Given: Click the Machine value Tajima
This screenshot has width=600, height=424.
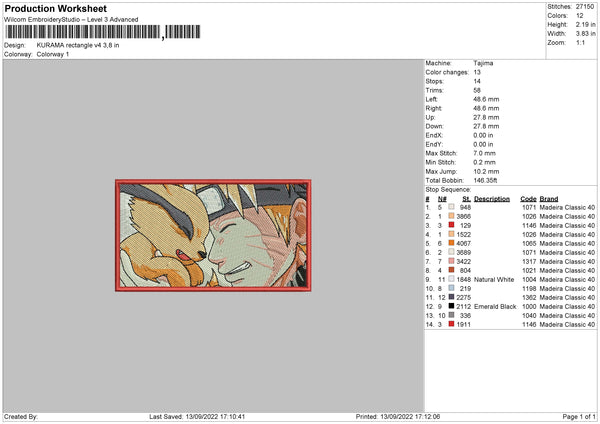Looking at the screenshot, I should coord(483,63).
